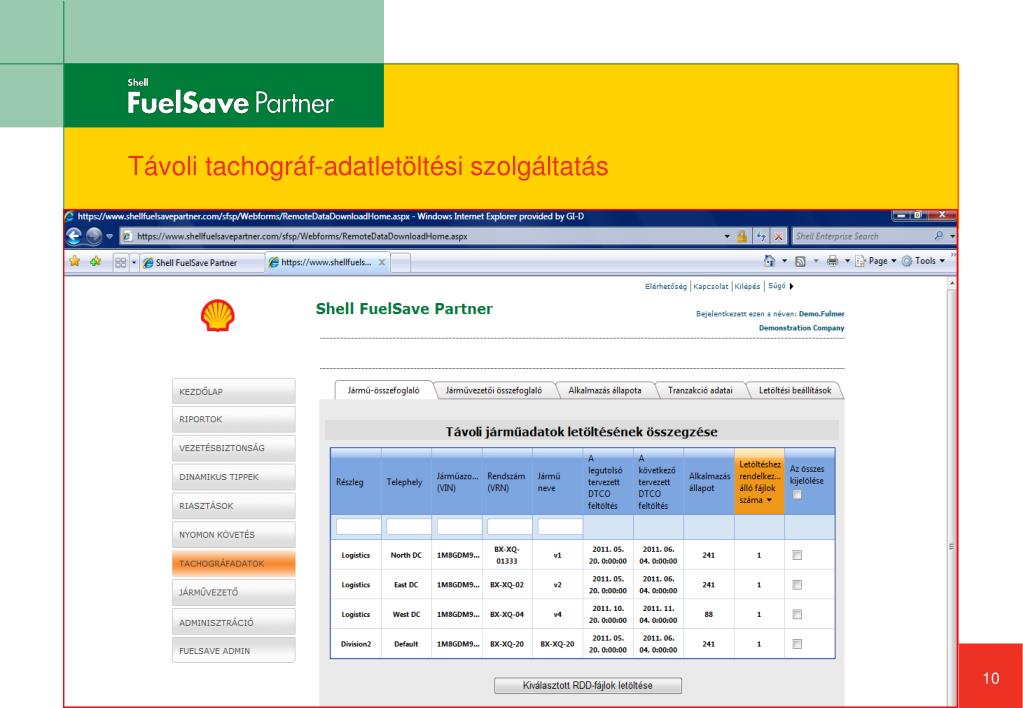Click the Részleg filter input box
This screenshot has height=708, width=1023.
[358, 527]
